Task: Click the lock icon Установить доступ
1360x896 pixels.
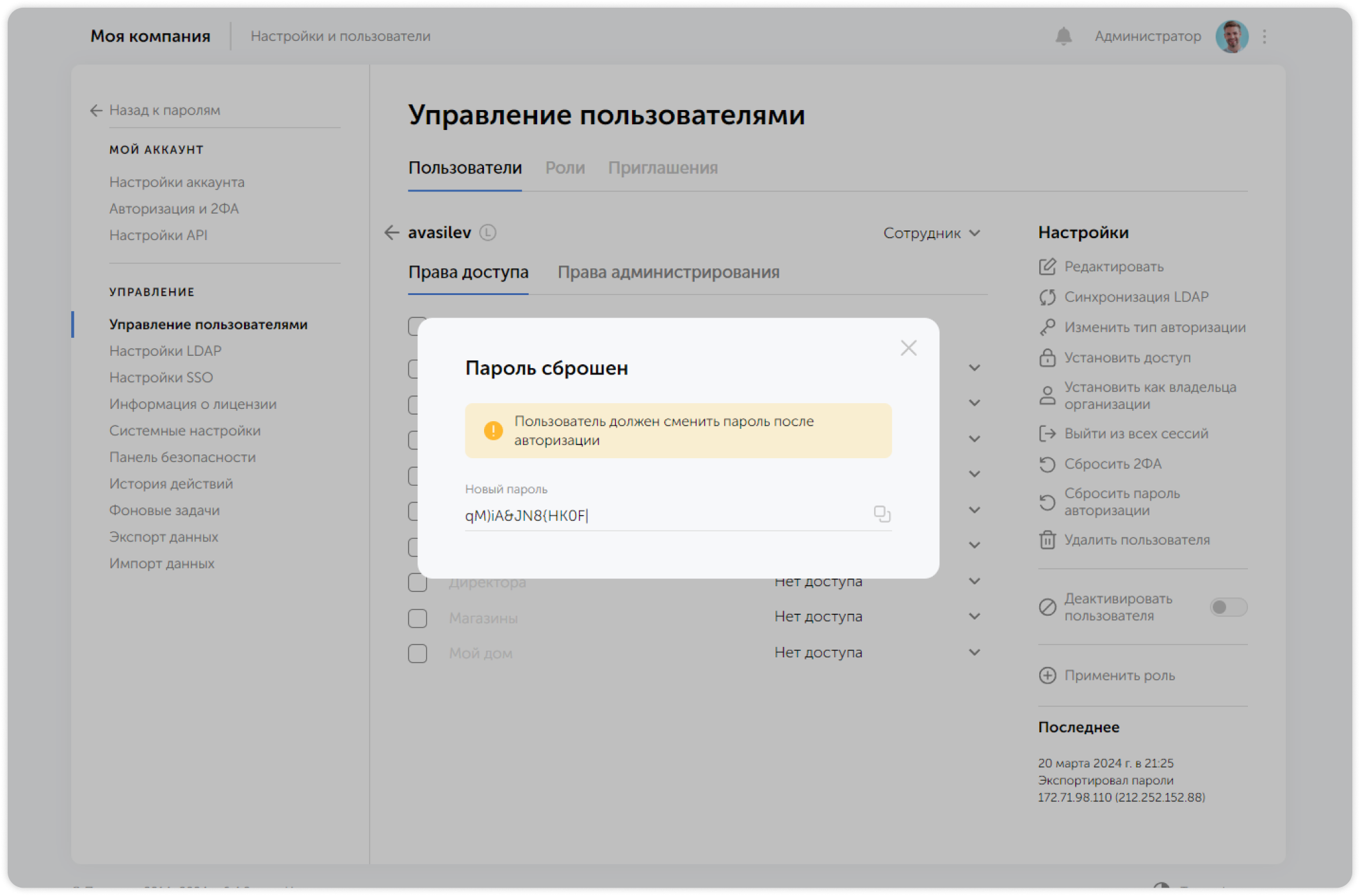Action: (x=1048, y=358)
